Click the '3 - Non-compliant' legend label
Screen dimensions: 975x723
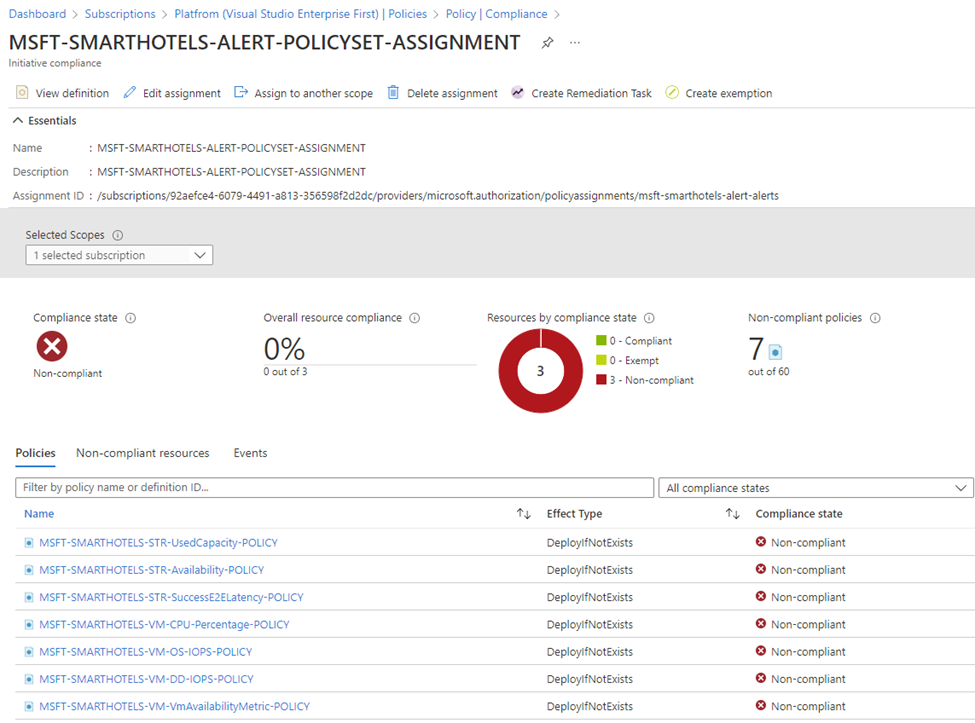click(652, 380)
